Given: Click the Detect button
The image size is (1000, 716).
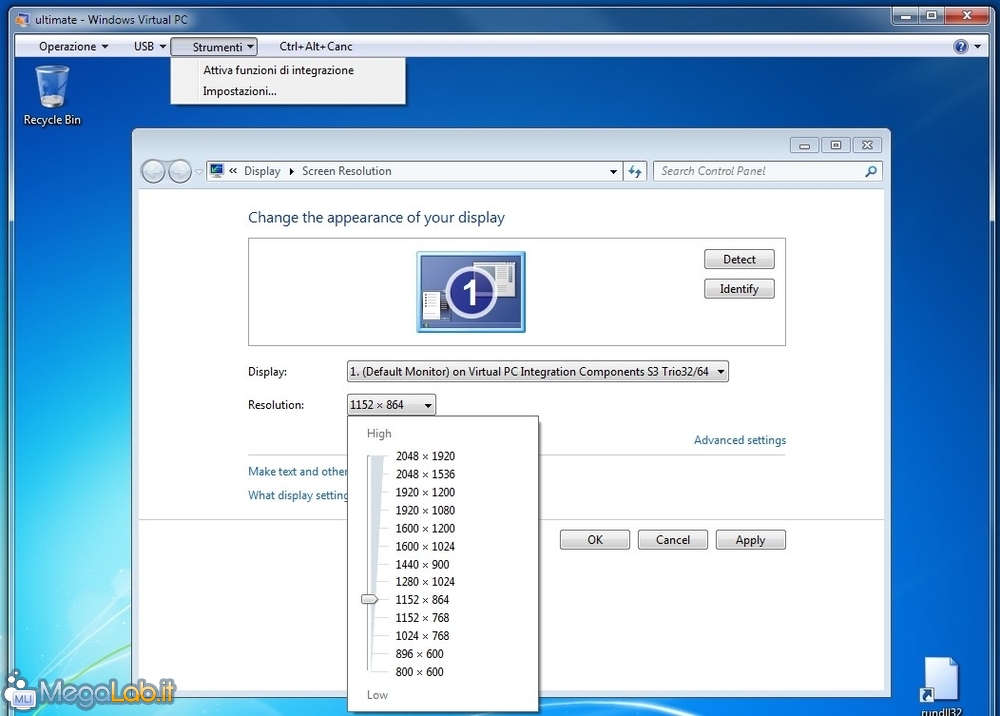Looking at the screenshot, I should [x=739, y=259].
